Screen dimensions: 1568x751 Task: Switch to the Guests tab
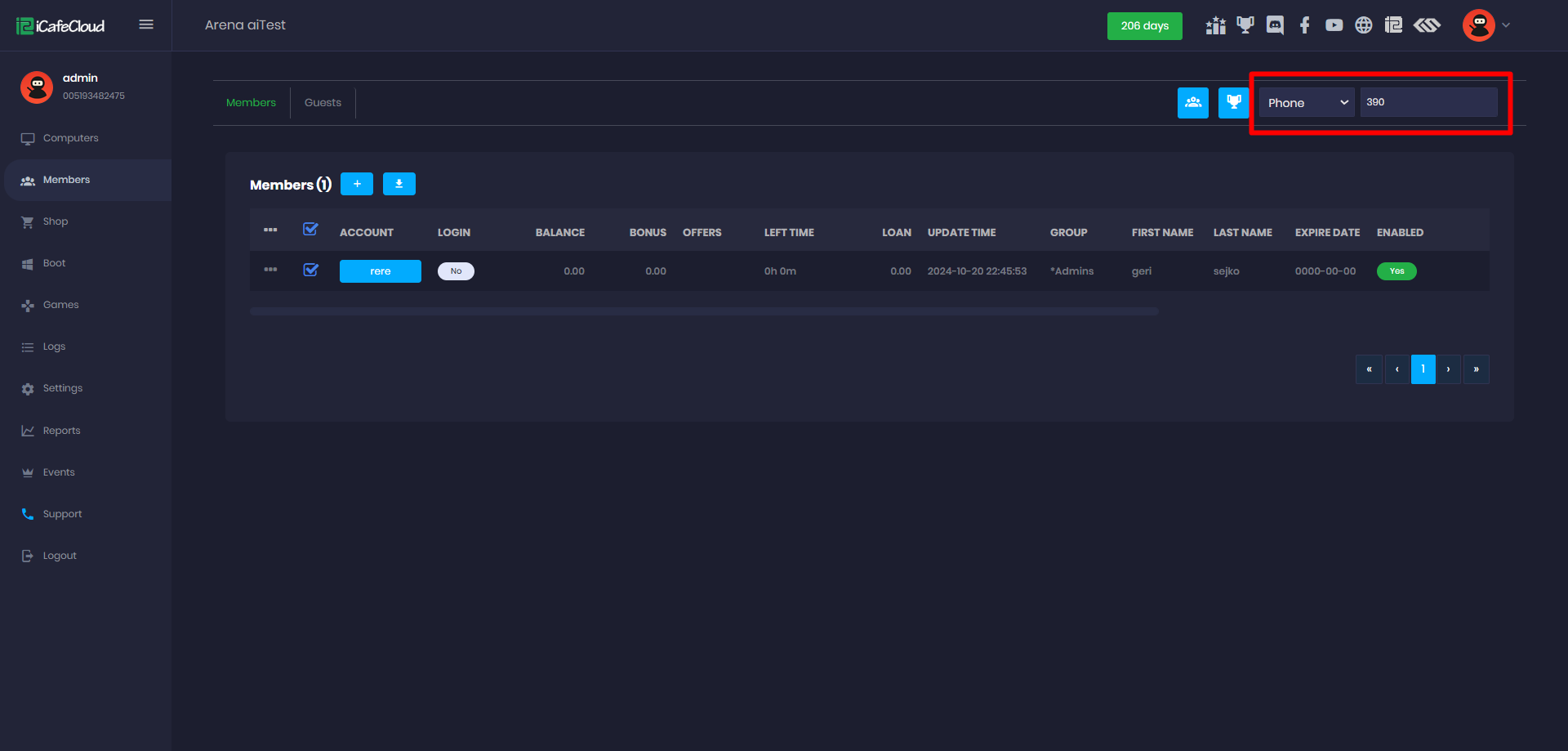coord(323,103)
